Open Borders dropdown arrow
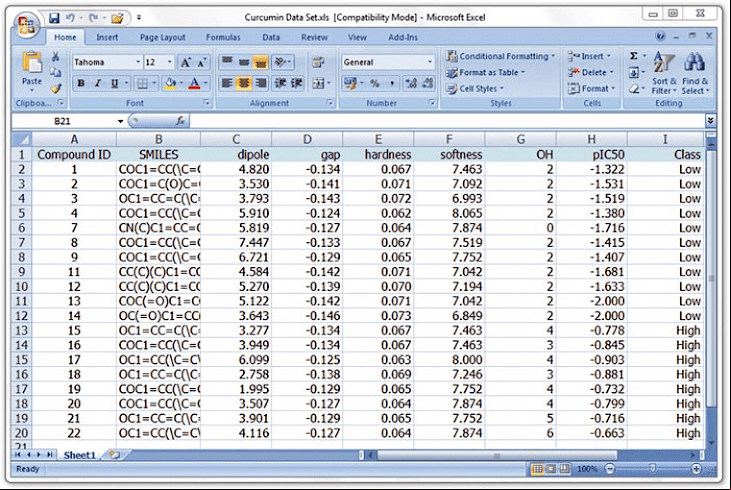Screen dimensions: 731x490 click(x=154, y=83)
